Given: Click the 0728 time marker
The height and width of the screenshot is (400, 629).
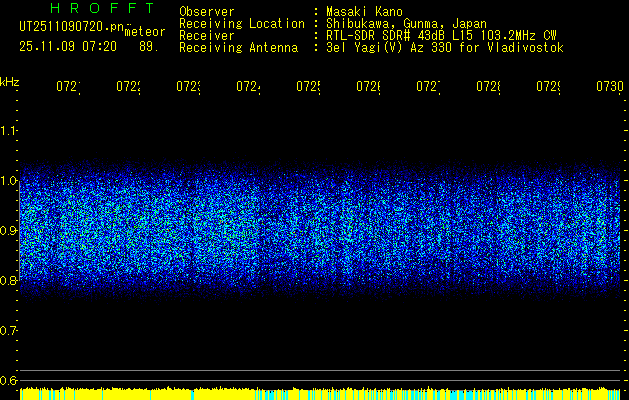Looking at the screenshot, I should pos(488,87).
